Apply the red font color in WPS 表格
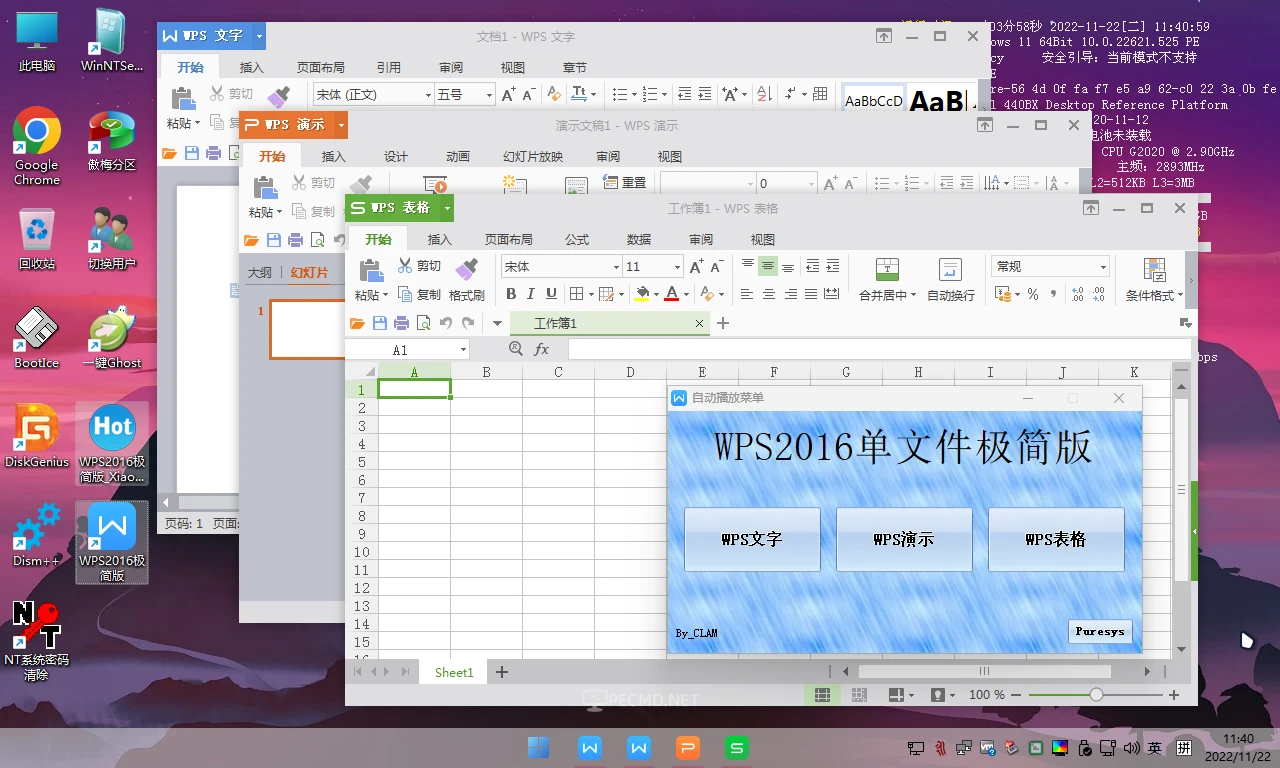This screenshot has height=768, width=1280. (671, 294)
